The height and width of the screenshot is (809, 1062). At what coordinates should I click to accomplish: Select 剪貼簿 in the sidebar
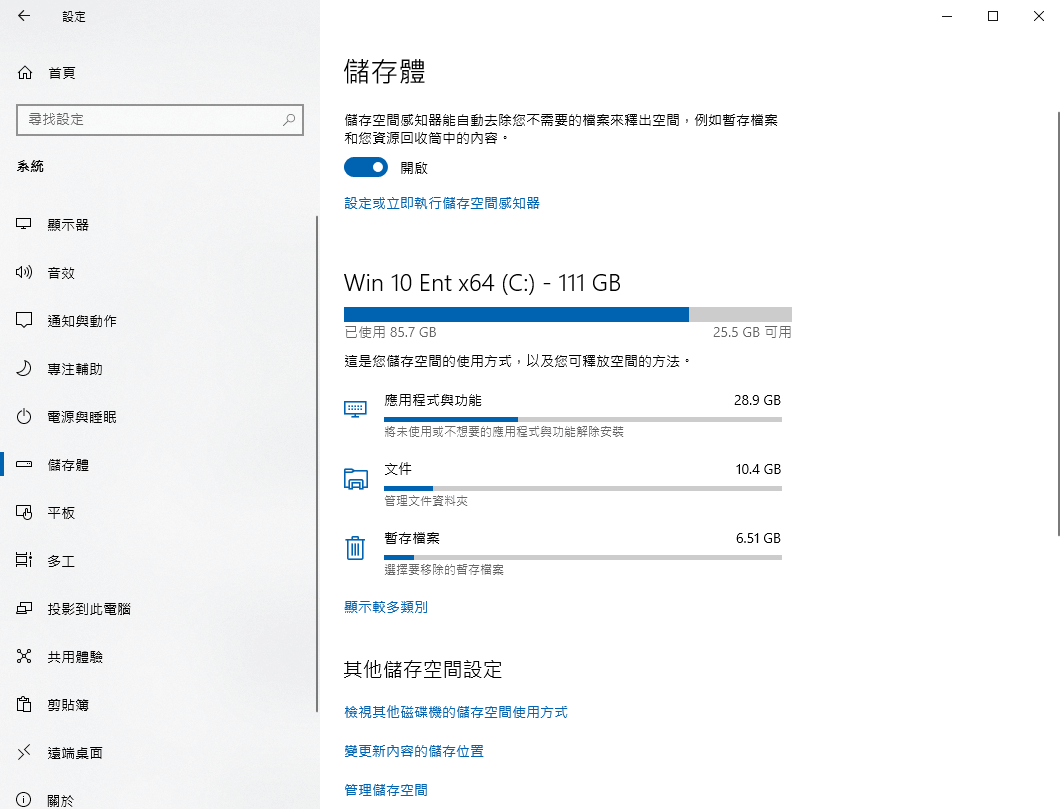tap(68, 705)
